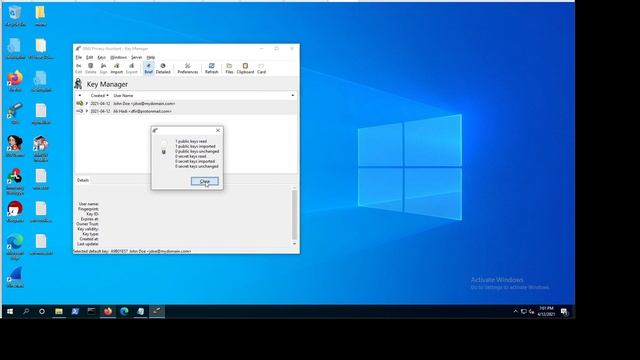Click key pair icon of John Doe row

tap(80, 104)
